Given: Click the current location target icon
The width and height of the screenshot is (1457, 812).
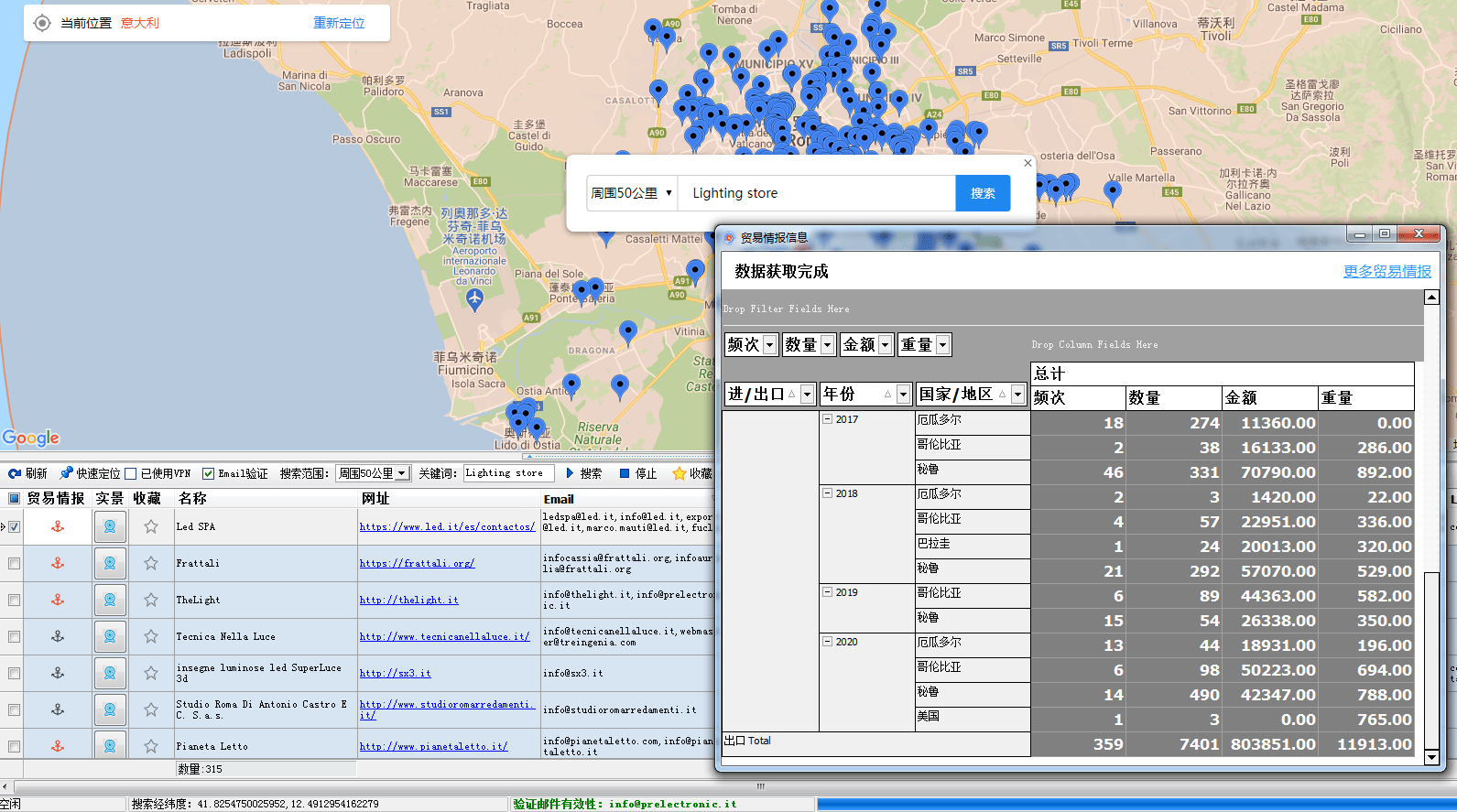Looking at the screenshot, I should tap(42, 23).
